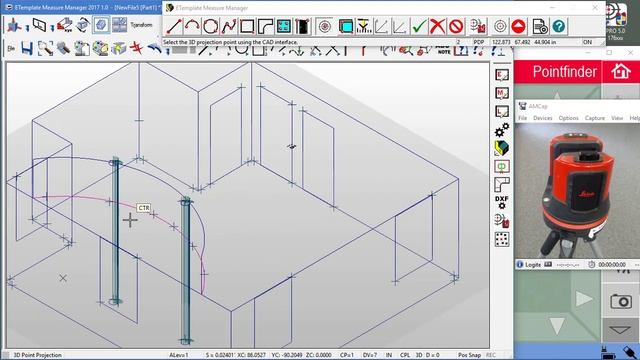Expand the Pointfinder down-triangle panel button

click(x=620, y=330)
